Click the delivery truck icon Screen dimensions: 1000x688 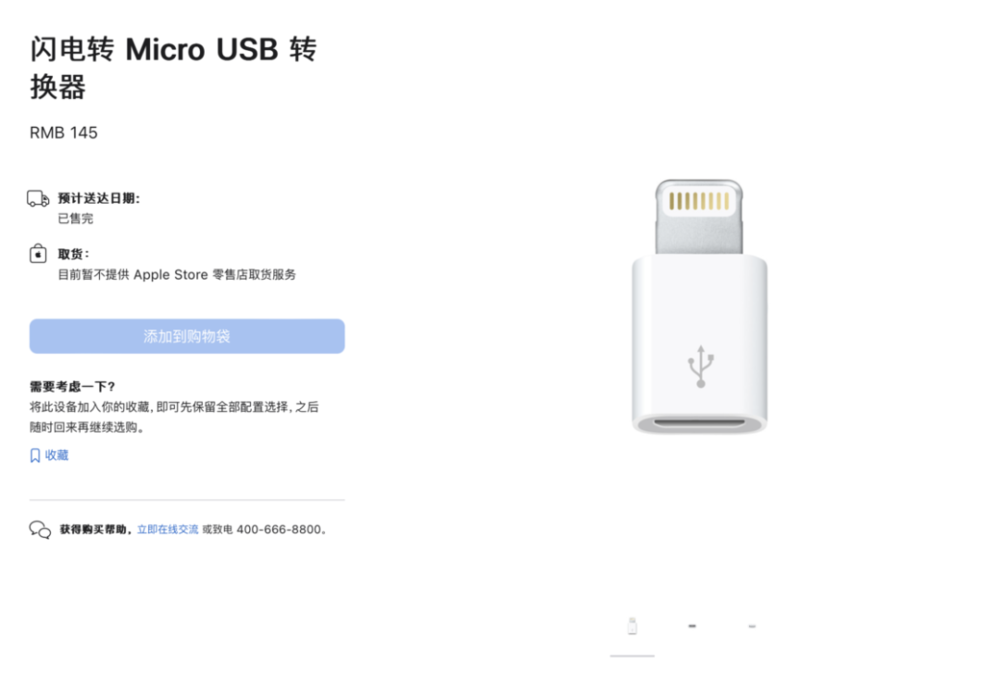tap(38, 199)
